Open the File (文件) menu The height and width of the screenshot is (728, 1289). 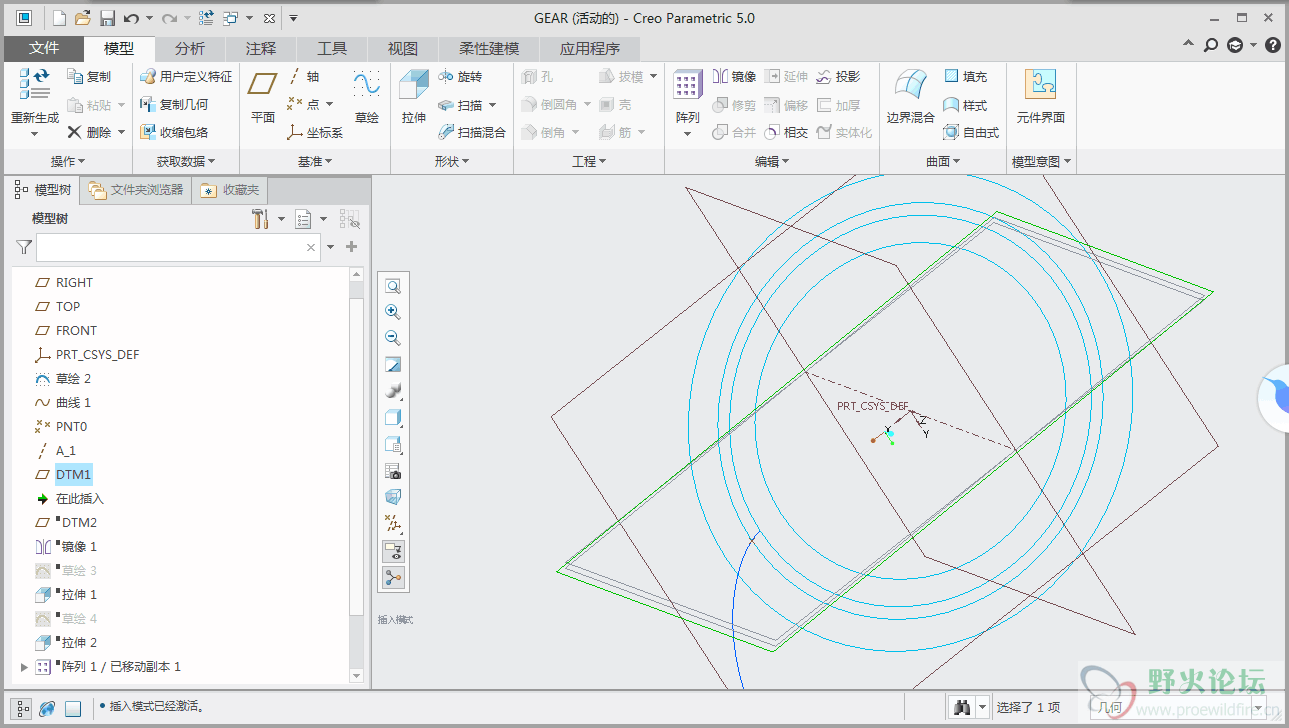coord(44,48)
